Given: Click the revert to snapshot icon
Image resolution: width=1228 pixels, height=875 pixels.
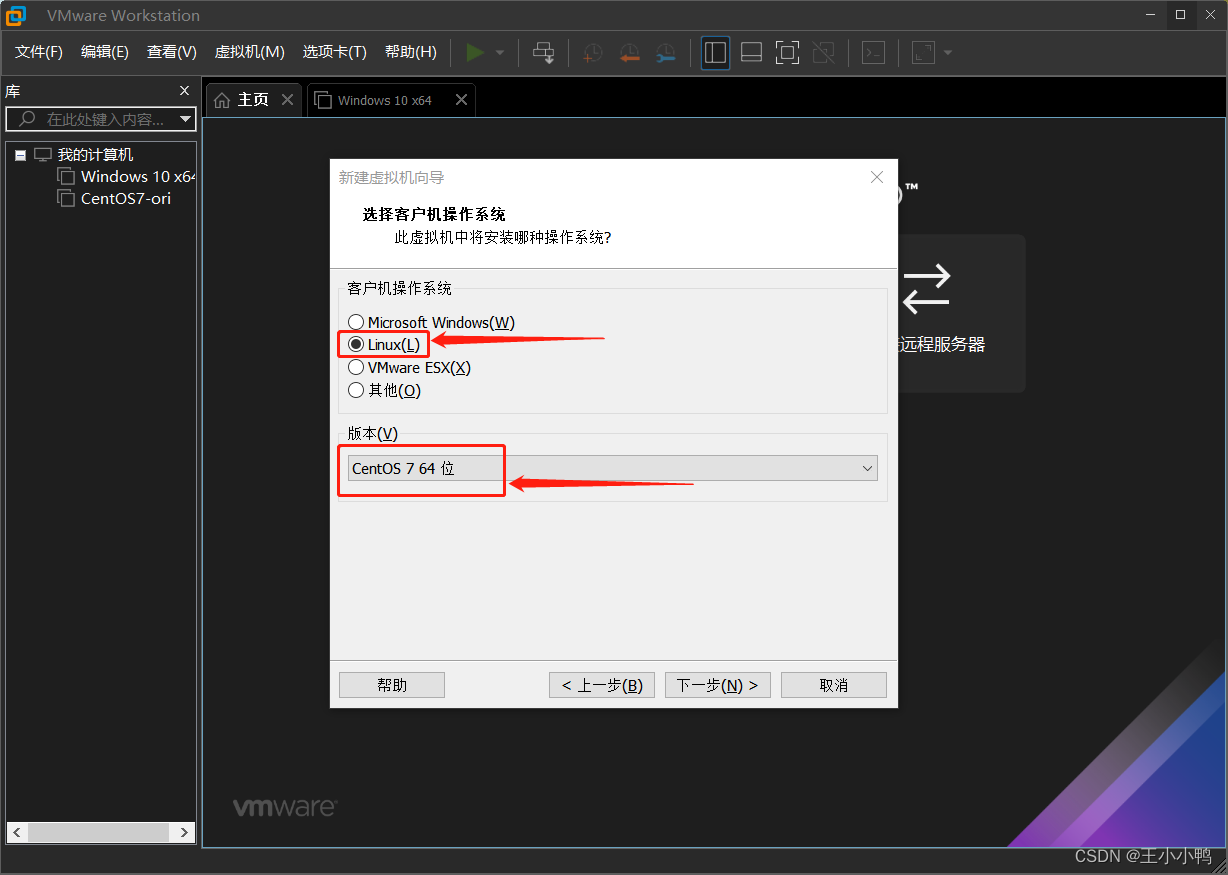Looking at the screenshot, I should (629, 53).
